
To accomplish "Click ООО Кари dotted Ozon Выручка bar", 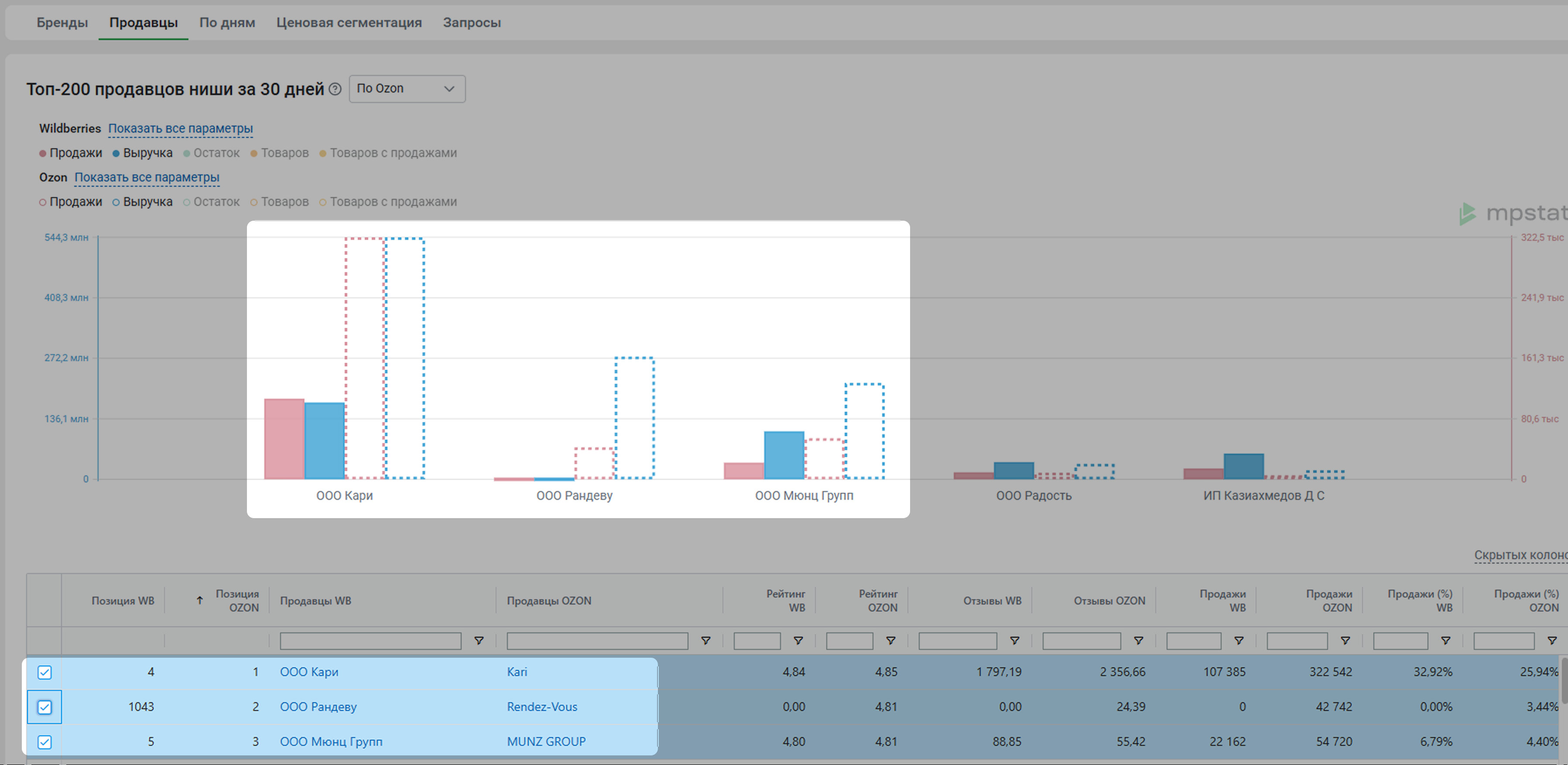I will 405,359.
